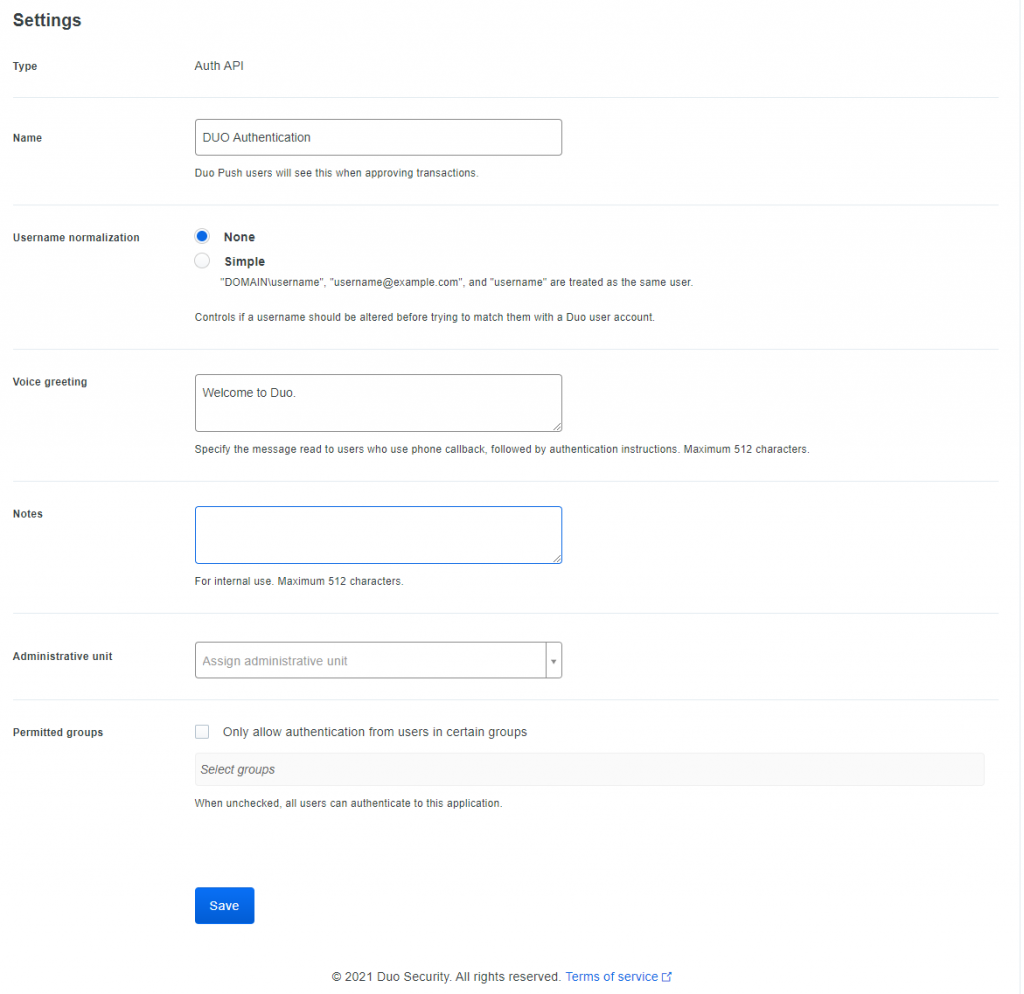Click the text 'For internal use. Maximum 512 characters.'

pos(299,581)
